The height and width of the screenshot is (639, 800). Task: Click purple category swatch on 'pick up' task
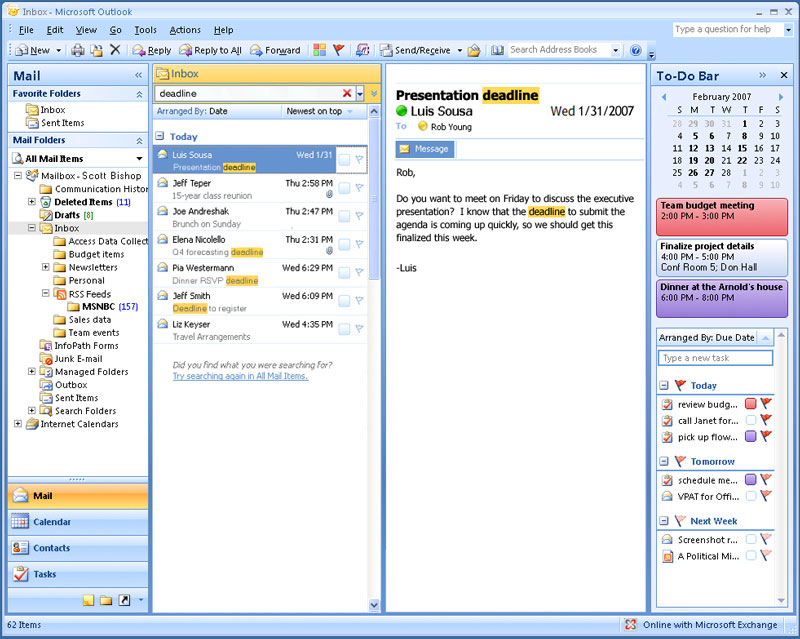point(750,436)
